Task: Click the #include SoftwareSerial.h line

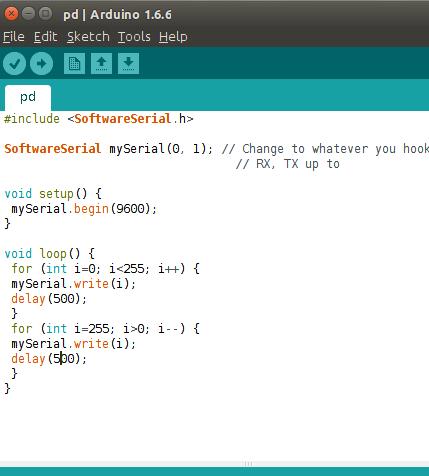Action: [x=99, y=119]
